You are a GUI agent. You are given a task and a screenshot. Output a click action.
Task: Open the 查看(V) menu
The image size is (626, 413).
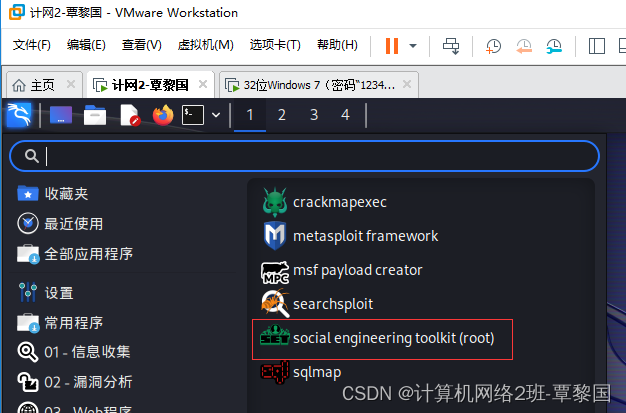tap(142, 45)
